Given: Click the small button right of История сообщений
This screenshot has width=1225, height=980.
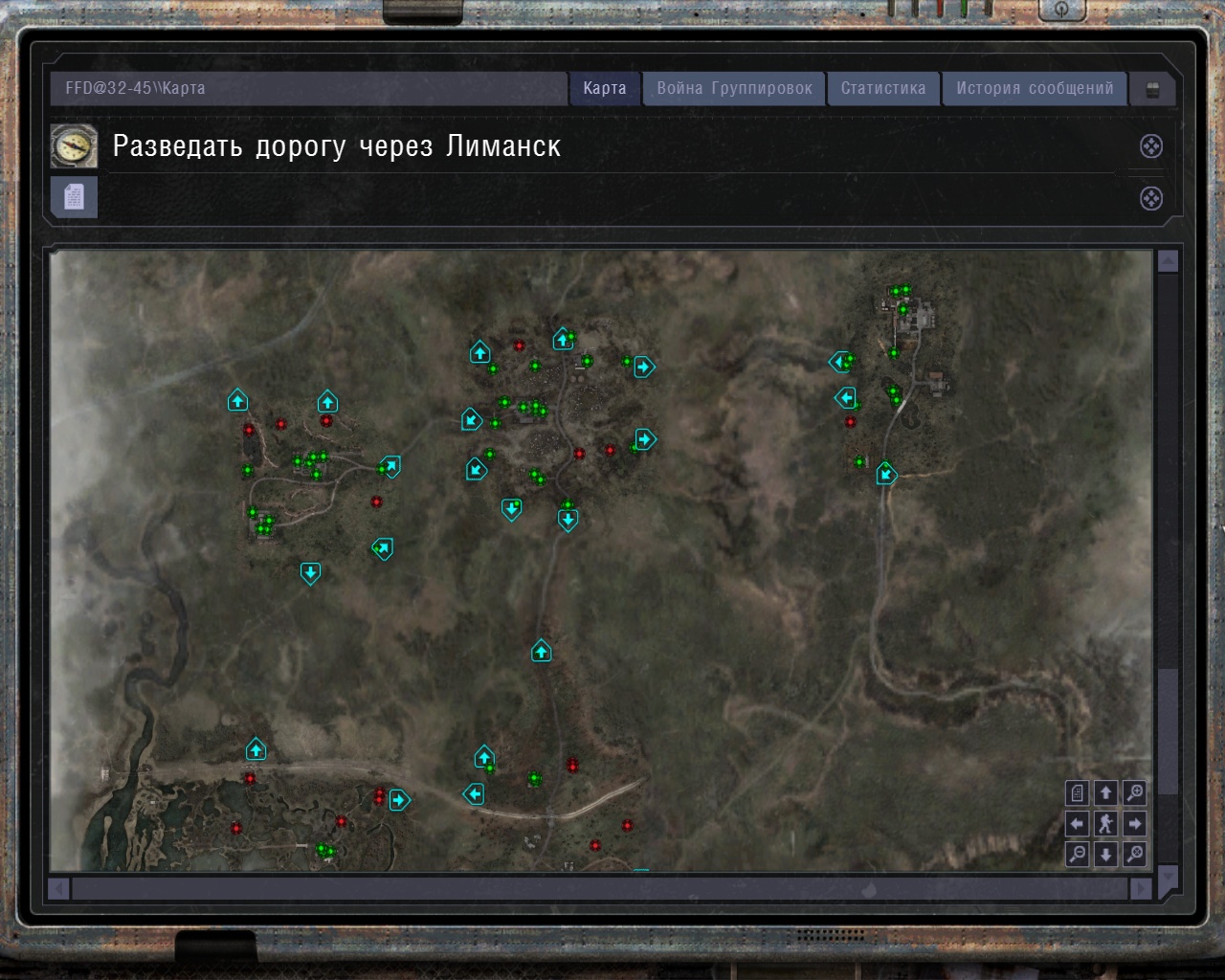Looking at the screenshot, I should [1152, 89].
